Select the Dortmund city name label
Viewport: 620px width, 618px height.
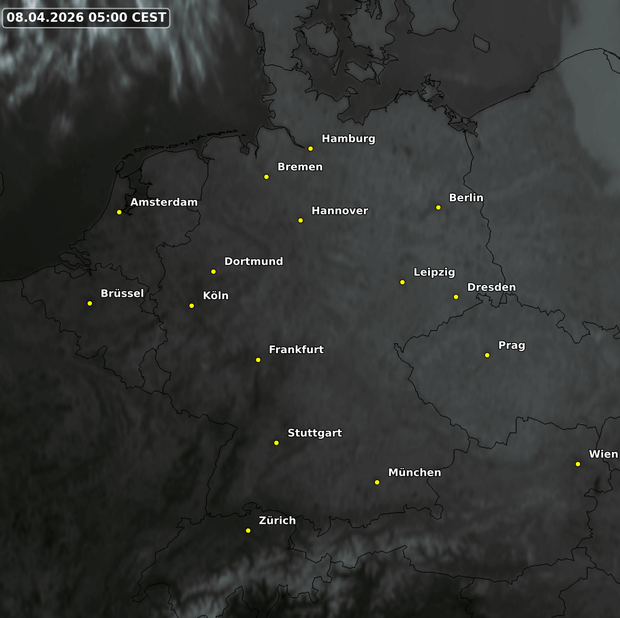pyautogui.click(x=253, y=262)
